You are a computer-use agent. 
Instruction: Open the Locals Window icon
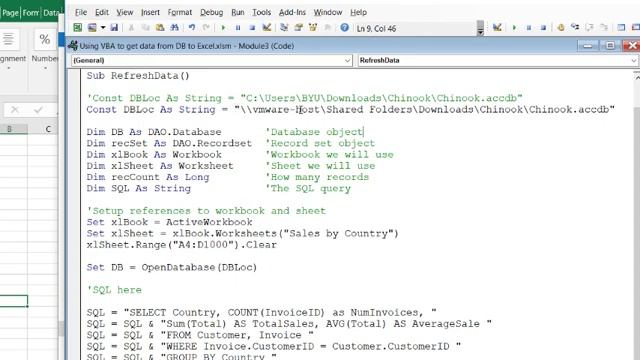(621, 28)
